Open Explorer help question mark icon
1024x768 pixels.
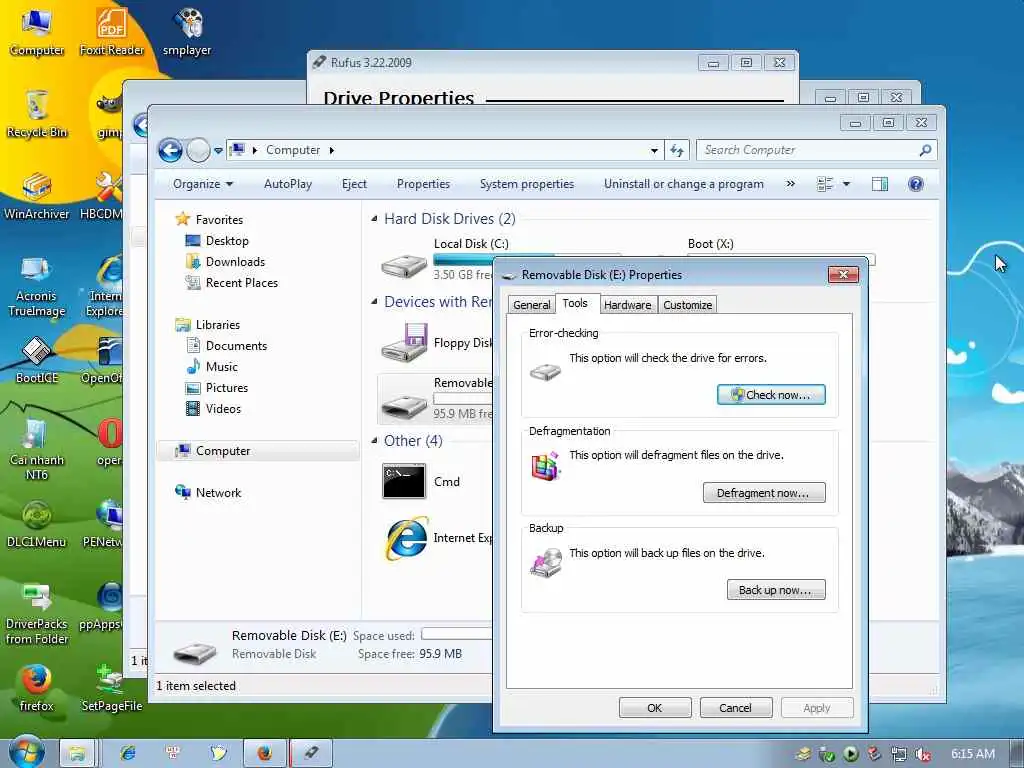tap(916, 184)
